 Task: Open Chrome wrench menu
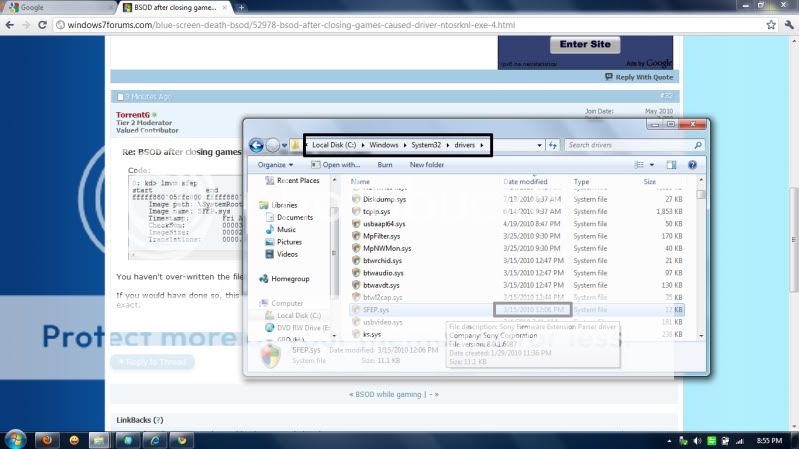(x=789, y=24)
